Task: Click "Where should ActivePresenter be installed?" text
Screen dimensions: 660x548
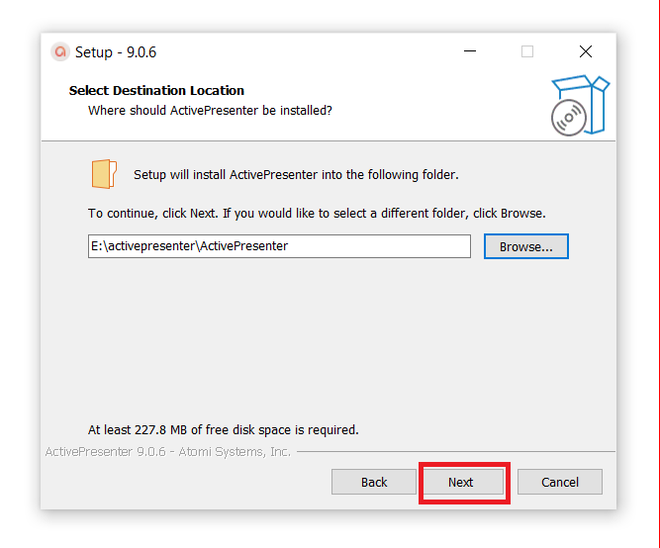Action: click(x=210, y=110)
